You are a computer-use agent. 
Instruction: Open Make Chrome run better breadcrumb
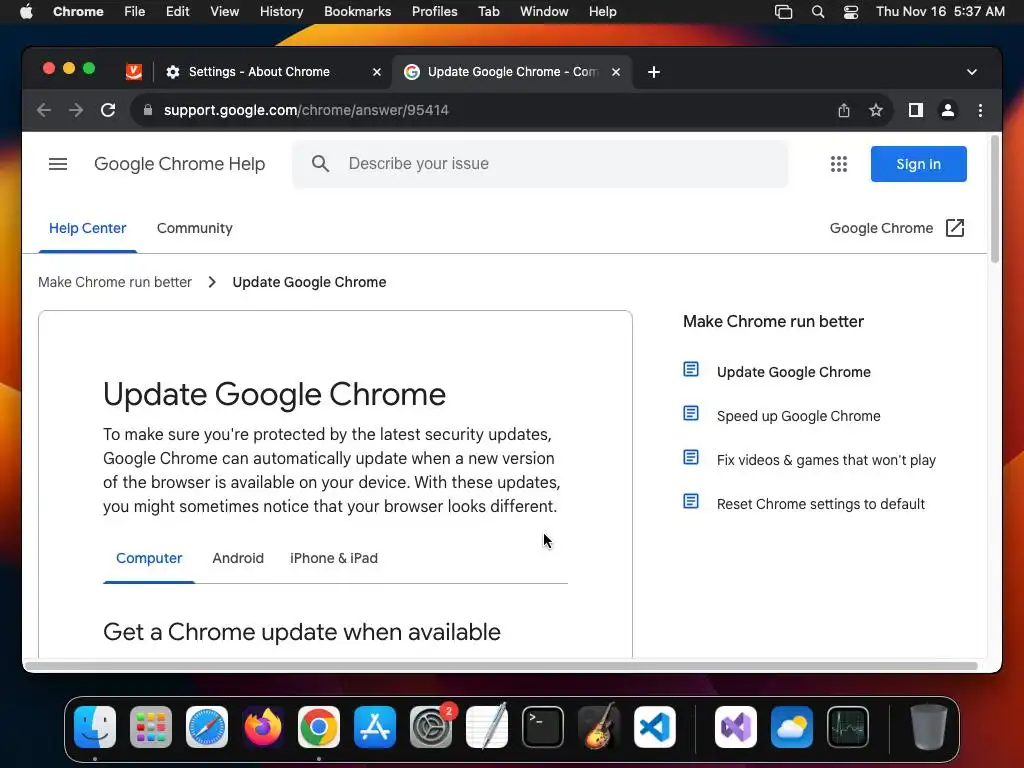115,282
